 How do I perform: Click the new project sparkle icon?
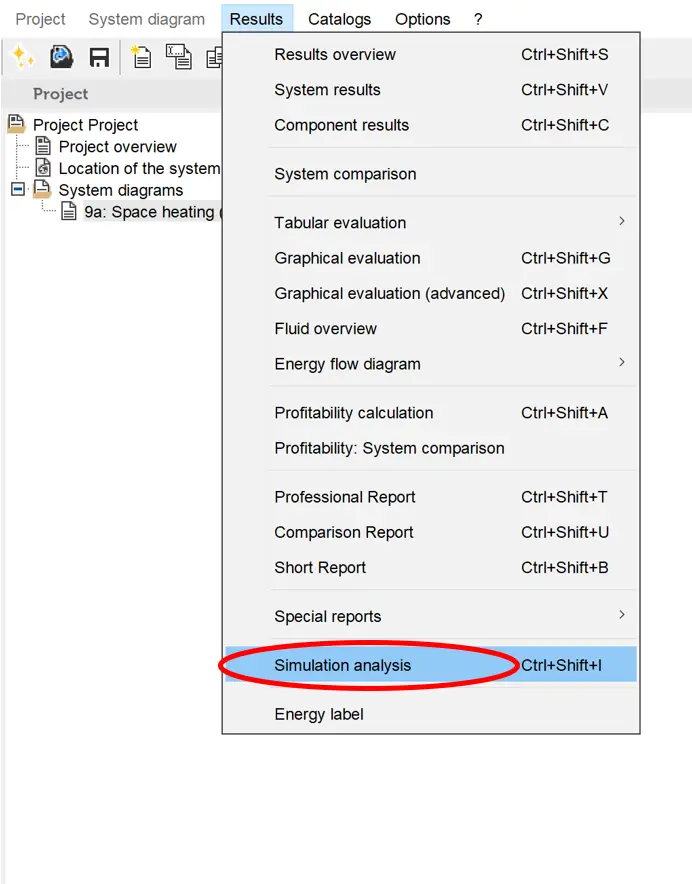click(23, 58)
